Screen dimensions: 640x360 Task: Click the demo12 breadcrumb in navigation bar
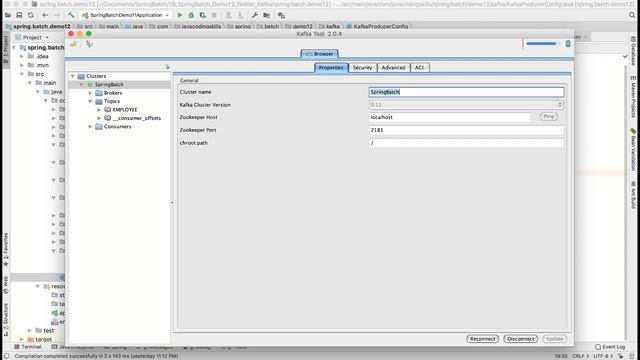(299, 26)
